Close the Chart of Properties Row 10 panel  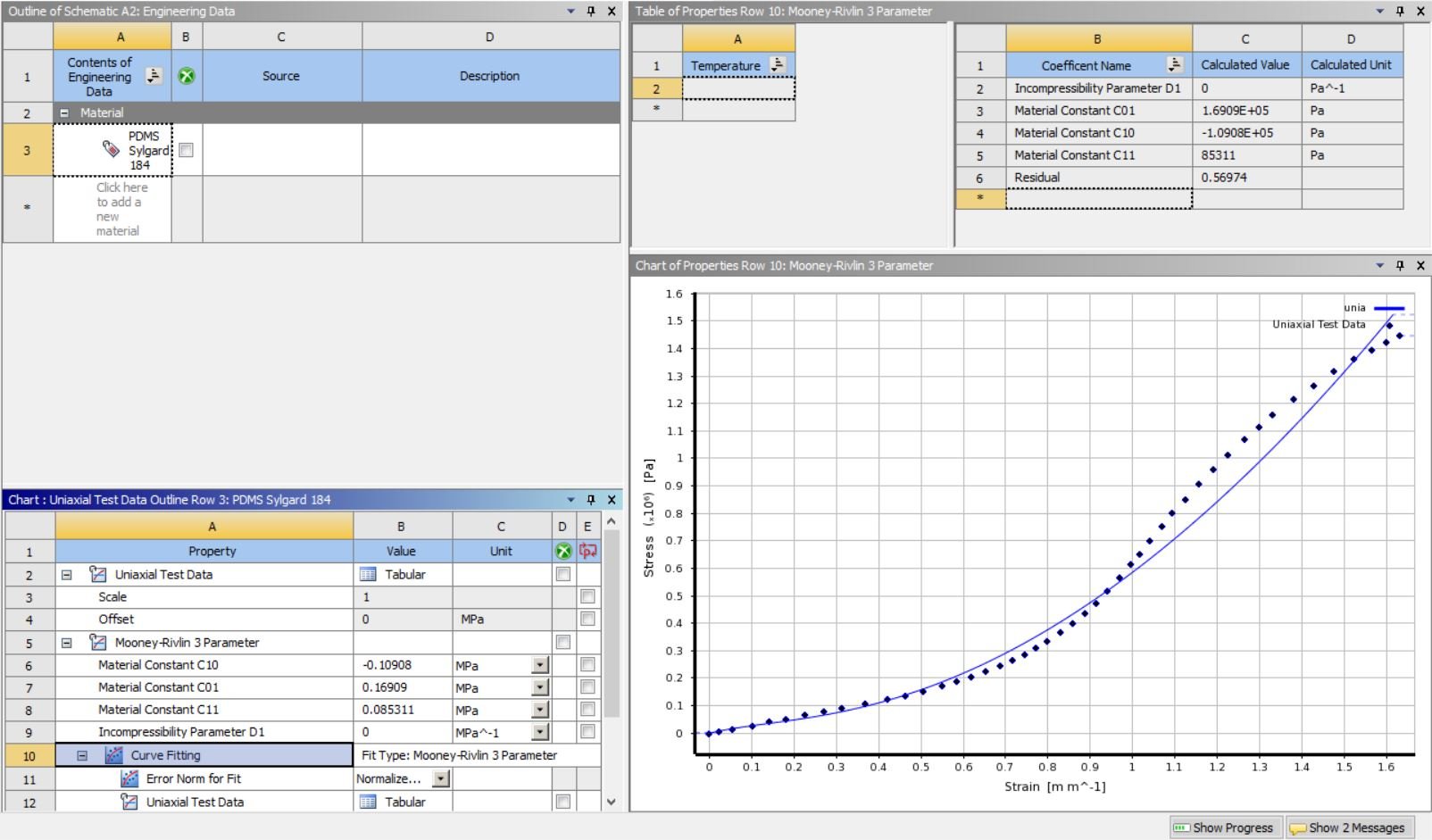[x=1420, y=266]
